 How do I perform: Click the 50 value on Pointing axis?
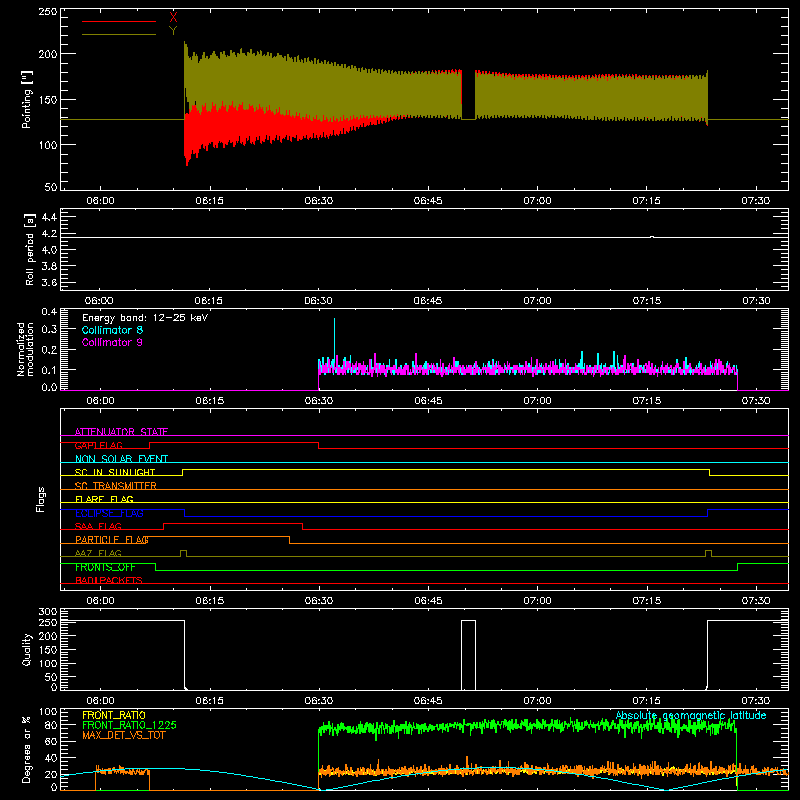click(x=51, y=187)
